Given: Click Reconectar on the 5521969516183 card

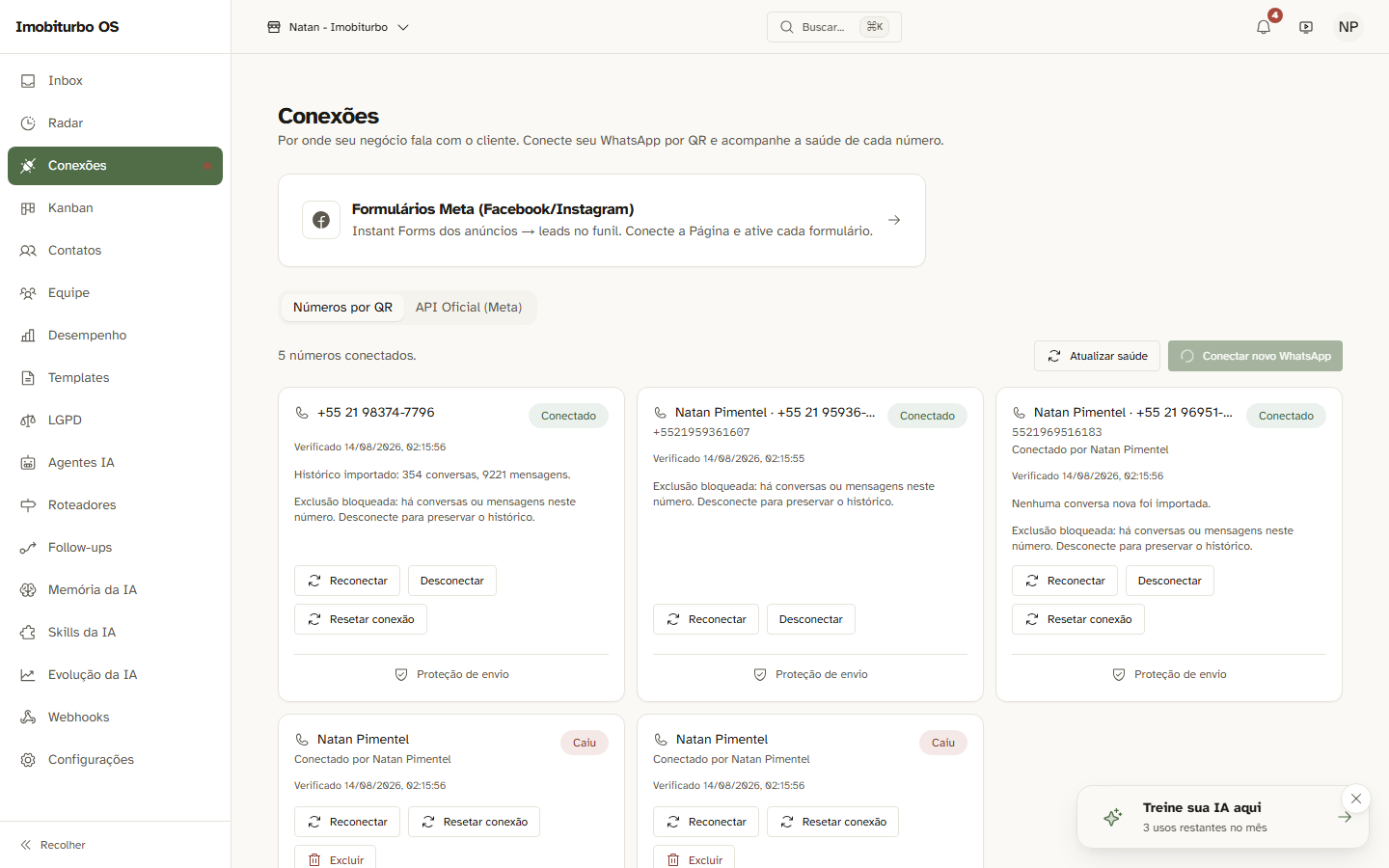Looking at the screenshot, I should pyautogui.click(x=1065, y=581).
